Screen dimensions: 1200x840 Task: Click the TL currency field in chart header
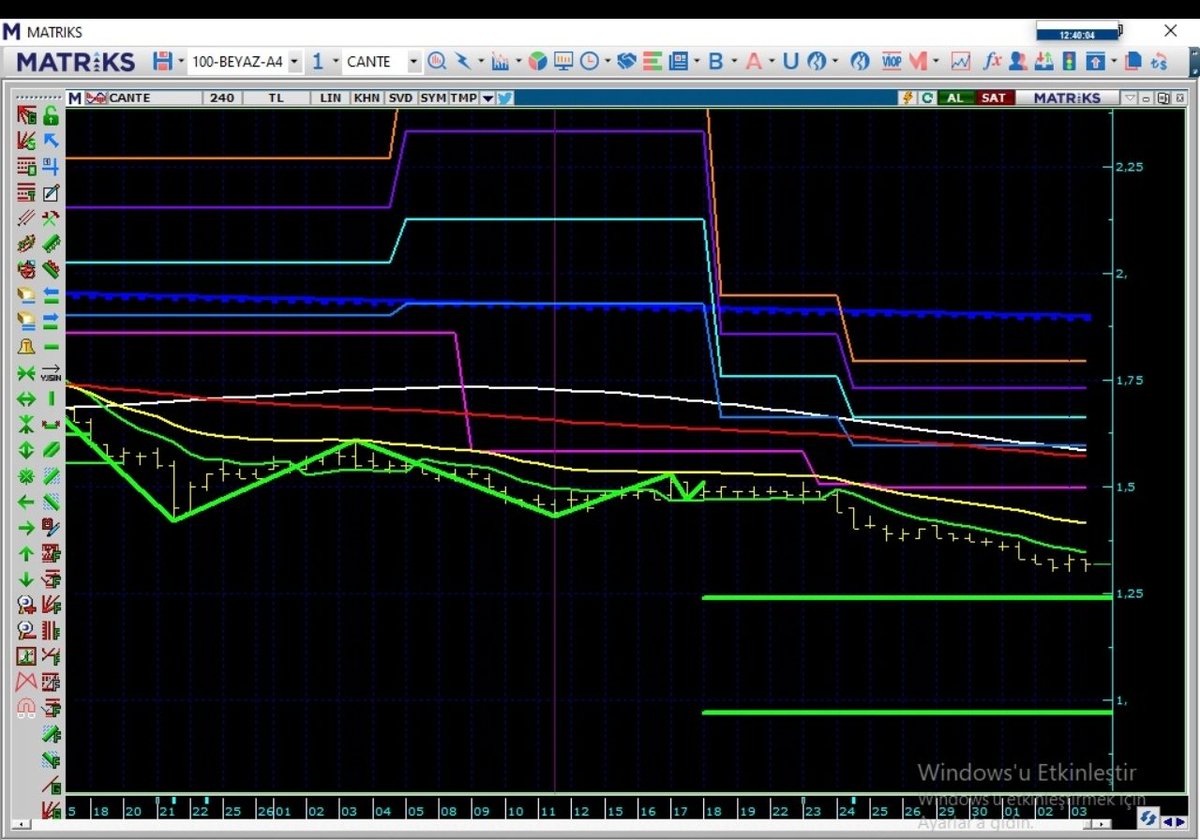tap(276, 98)
